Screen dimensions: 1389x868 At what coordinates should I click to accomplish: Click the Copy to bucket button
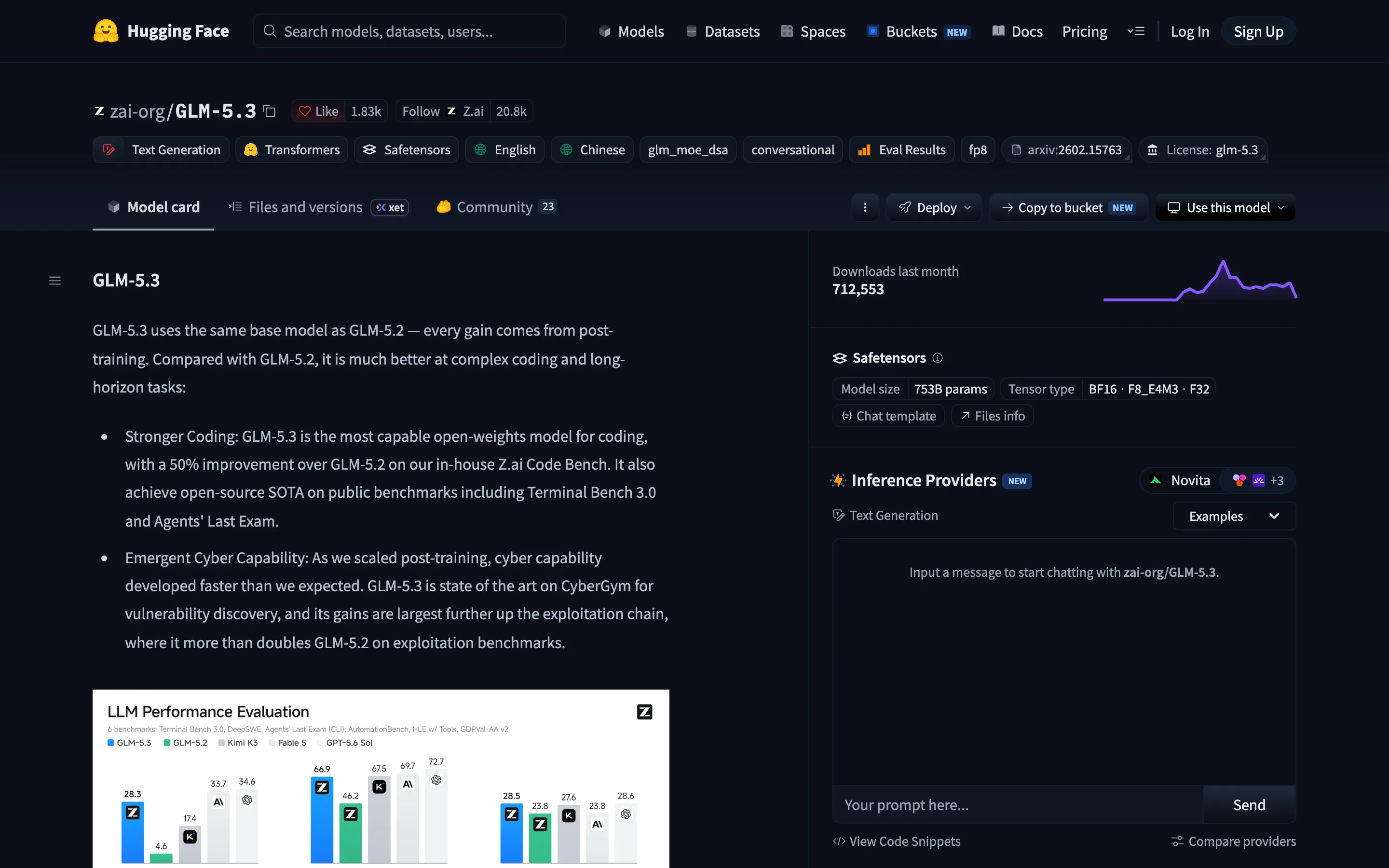1068,208
